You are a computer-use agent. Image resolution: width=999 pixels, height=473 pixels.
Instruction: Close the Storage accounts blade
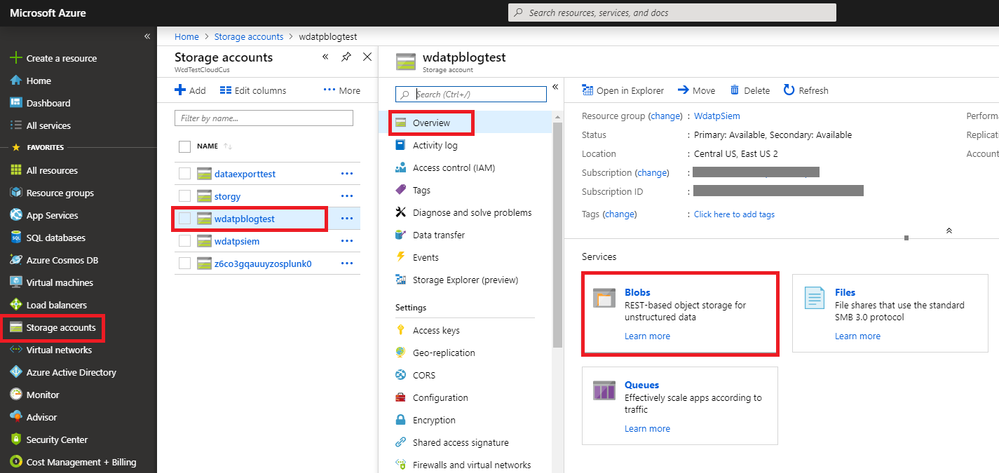(367, 57)
